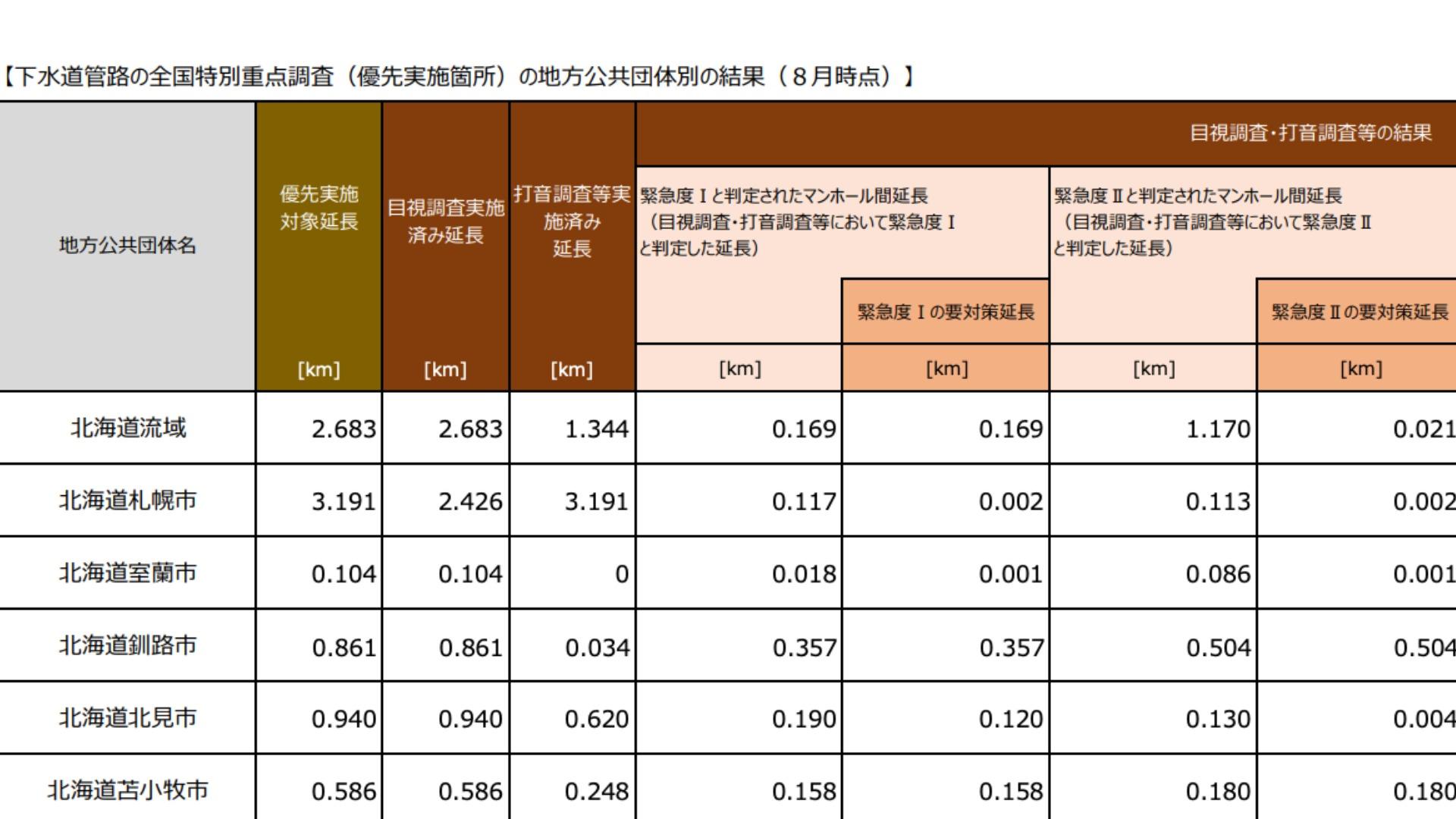Click the 2.426 value for 札幌市
1456x819 pixels.
(x=469, y=502)
